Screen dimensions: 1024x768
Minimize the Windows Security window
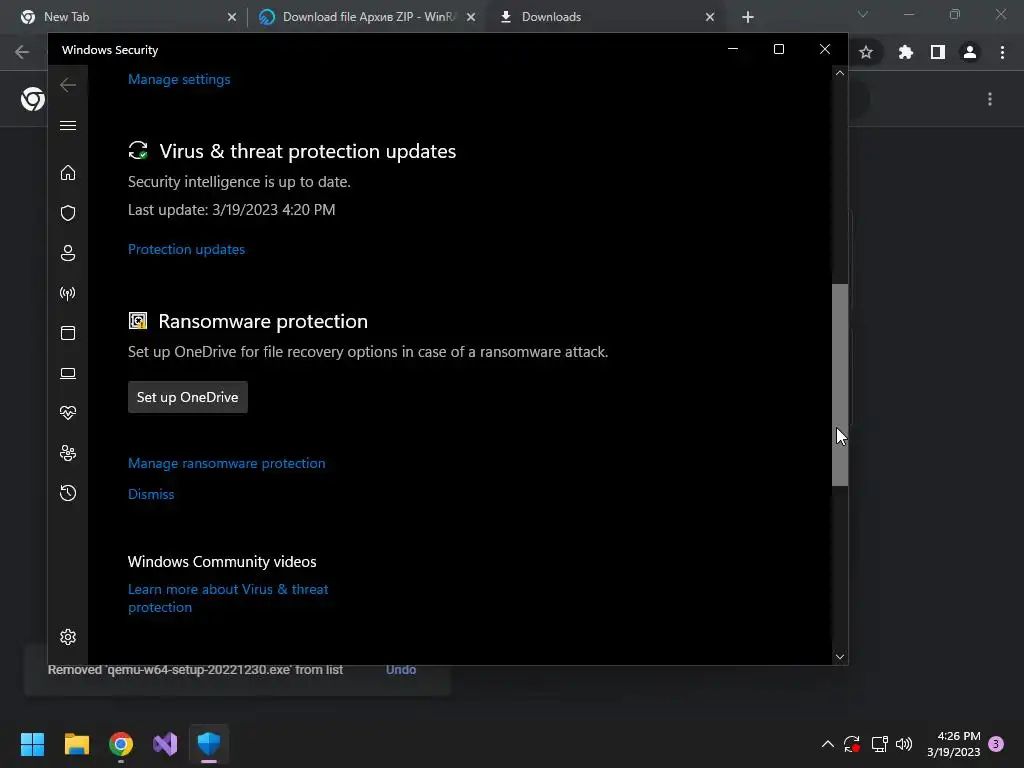733,50
